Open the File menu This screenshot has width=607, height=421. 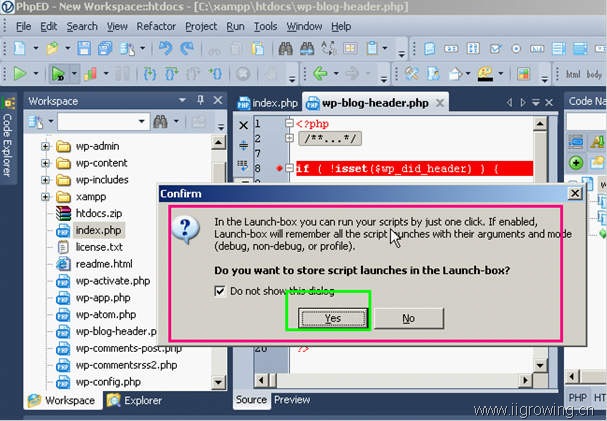(x=24, y=26)
